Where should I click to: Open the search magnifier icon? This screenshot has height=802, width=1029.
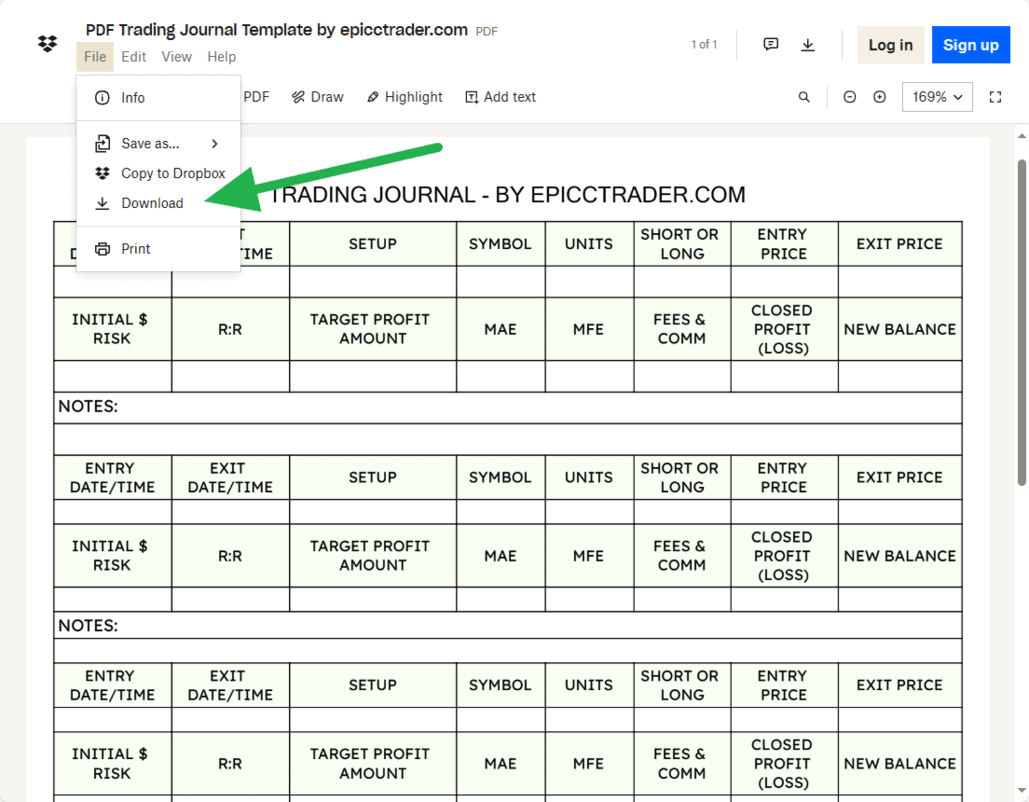(x=804, y=97)
